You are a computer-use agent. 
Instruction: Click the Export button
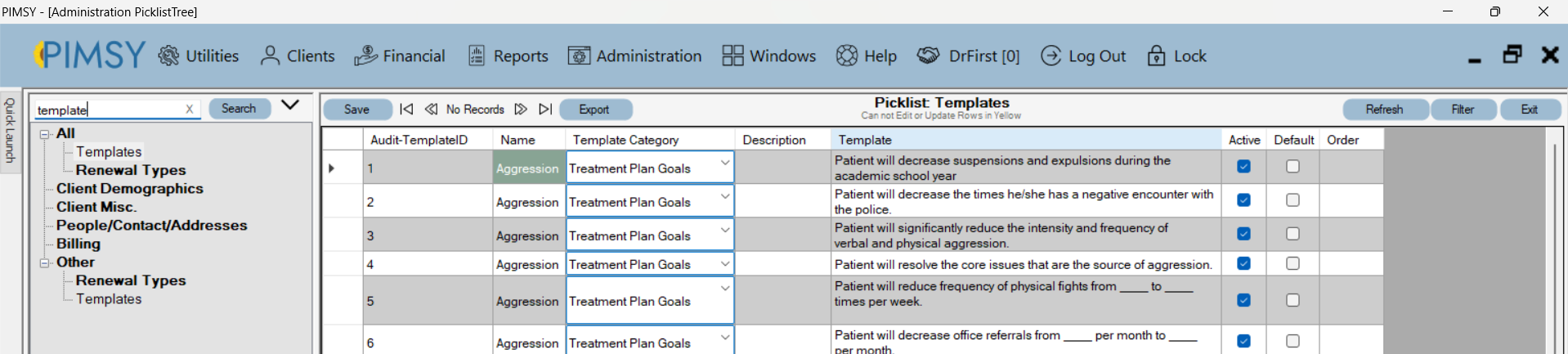[595, 110]
